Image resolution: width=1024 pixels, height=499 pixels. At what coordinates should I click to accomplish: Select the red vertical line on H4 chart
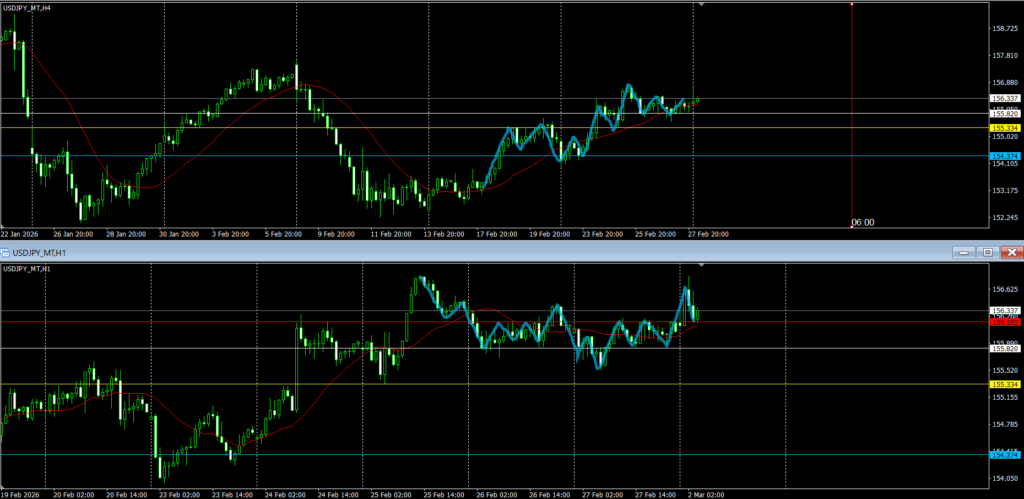coord(850,120)
